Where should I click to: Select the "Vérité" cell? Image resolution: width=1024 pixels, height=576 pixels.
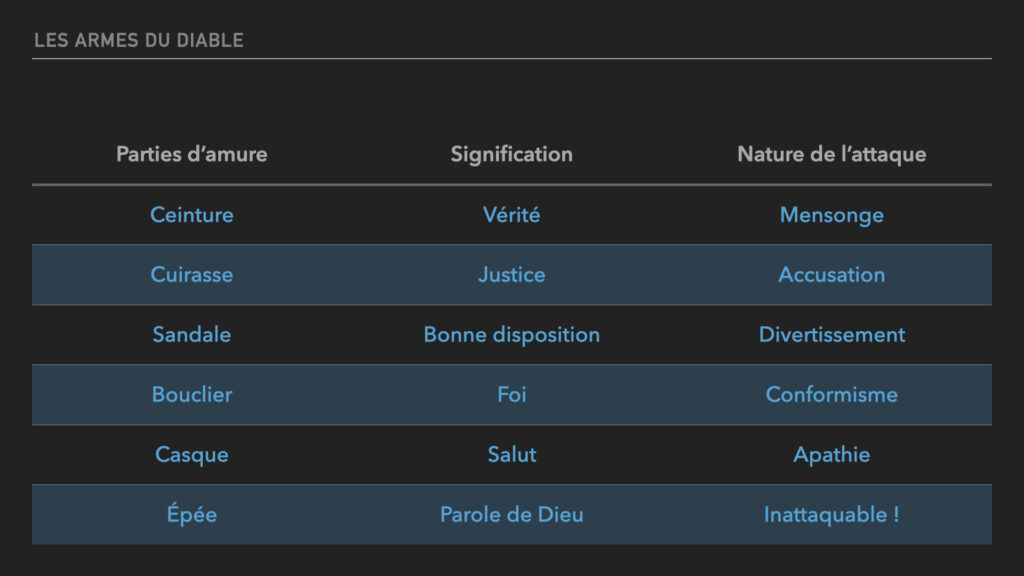tap(511, 214)
